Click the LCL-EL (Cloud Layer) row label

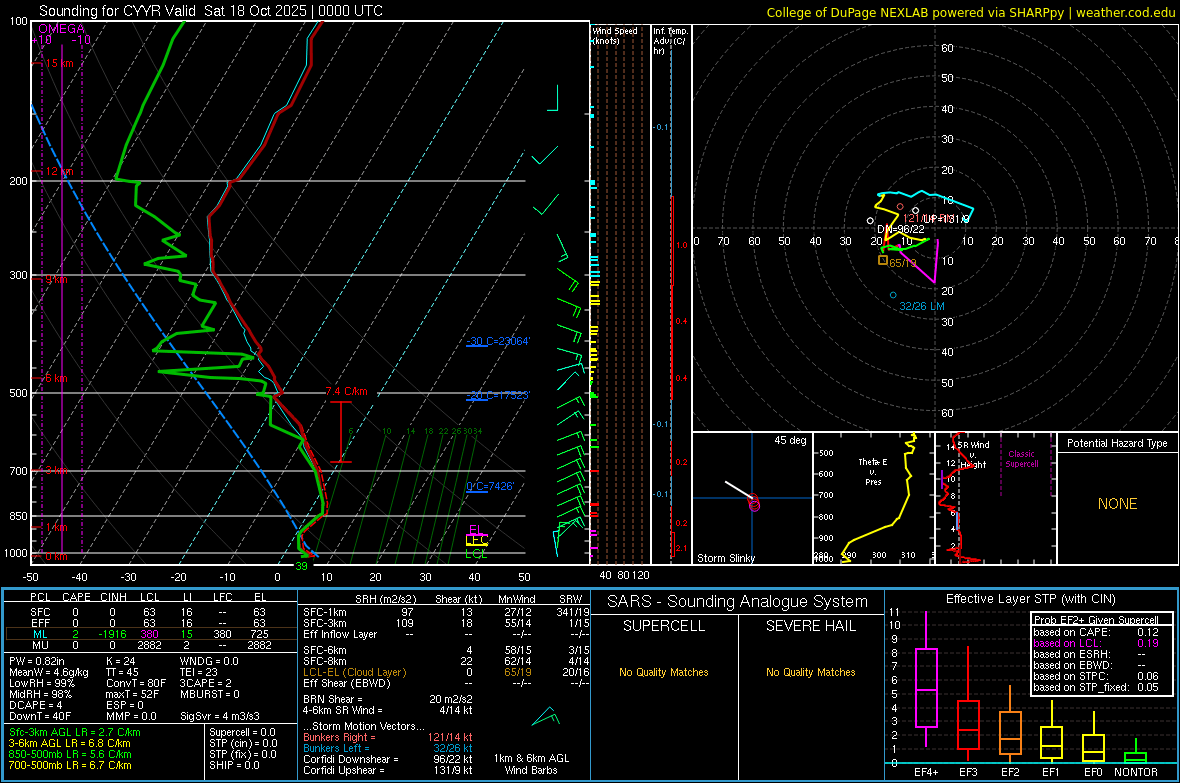click(x=354, y=672)
